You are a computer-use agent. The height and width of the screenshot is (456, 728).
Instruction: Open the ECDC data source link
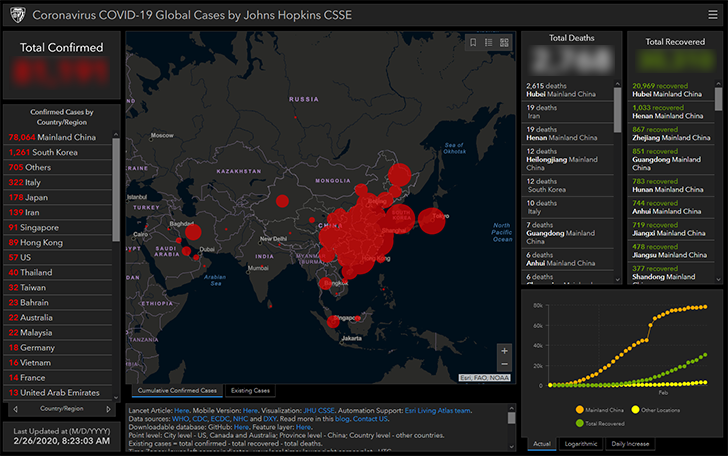[x=220, y=419]
